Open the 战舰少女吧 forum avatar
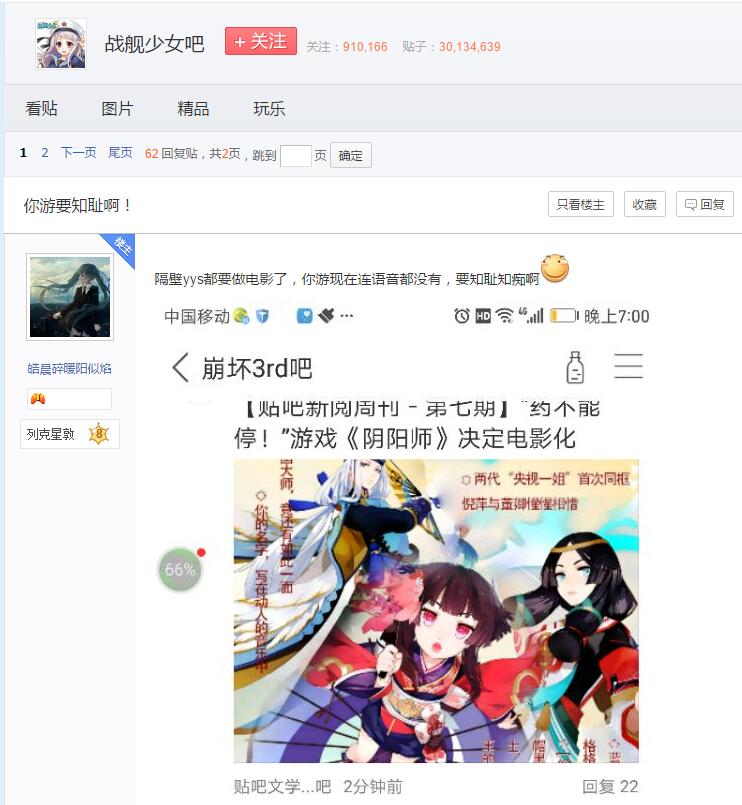Image resolution: width=742 pixels, height=805 pixels. (x=61, y=44)
